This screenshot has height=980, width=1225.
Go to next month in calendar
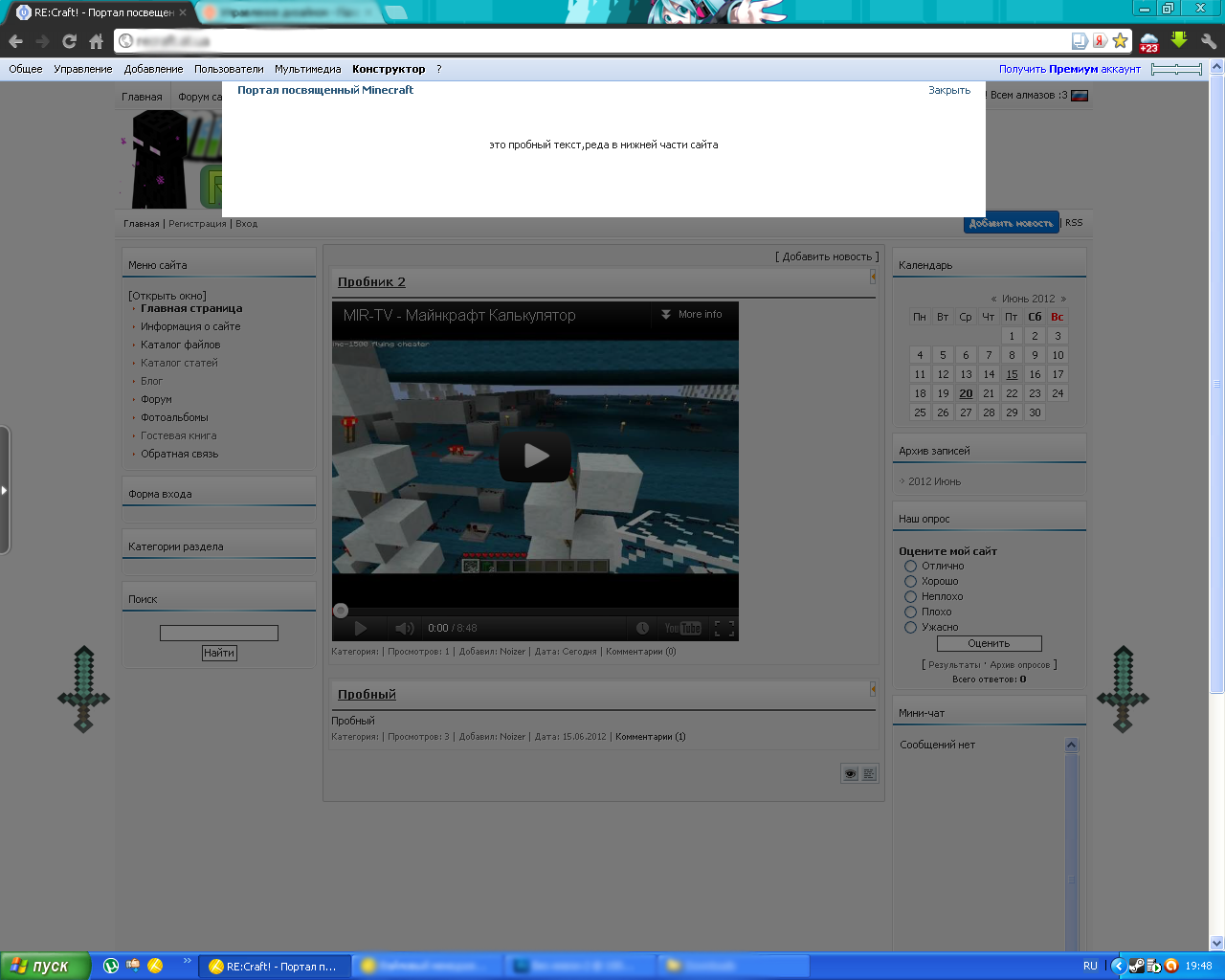1063,299
